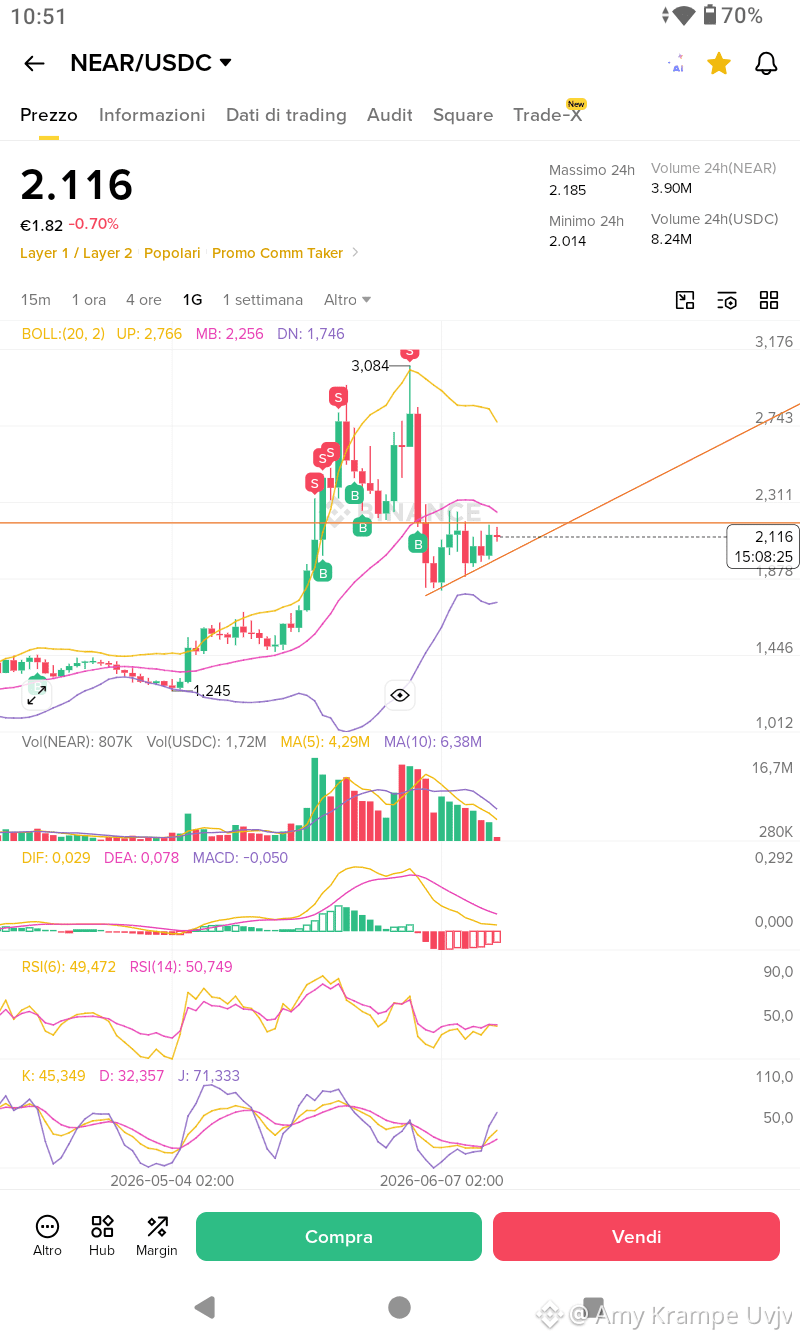Screen dimensions: 800x1340
Task: Tap the Wi-Fi signal status icon
Action: tap(684, 15)
